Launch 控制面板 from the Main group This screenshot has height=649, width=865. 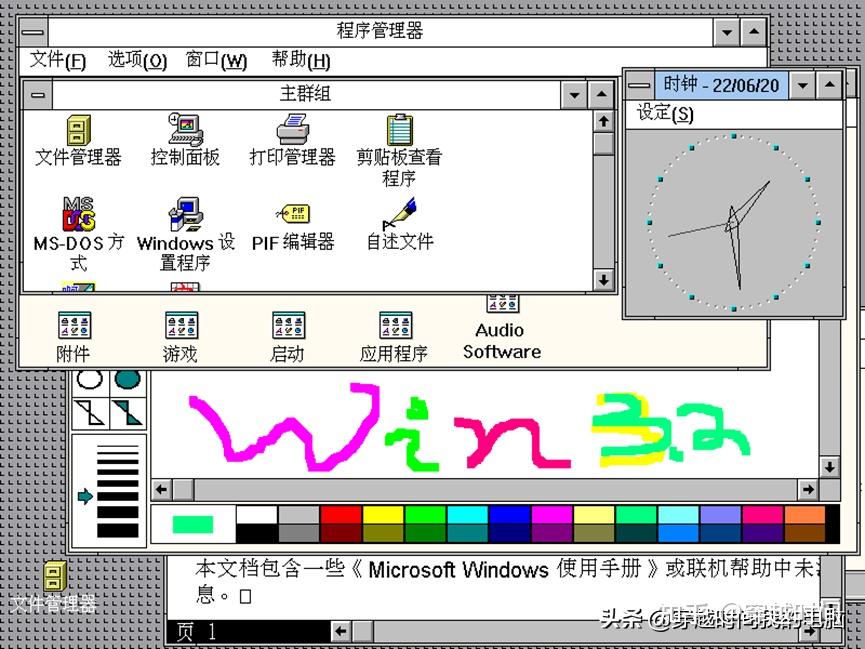coord(184,130)
